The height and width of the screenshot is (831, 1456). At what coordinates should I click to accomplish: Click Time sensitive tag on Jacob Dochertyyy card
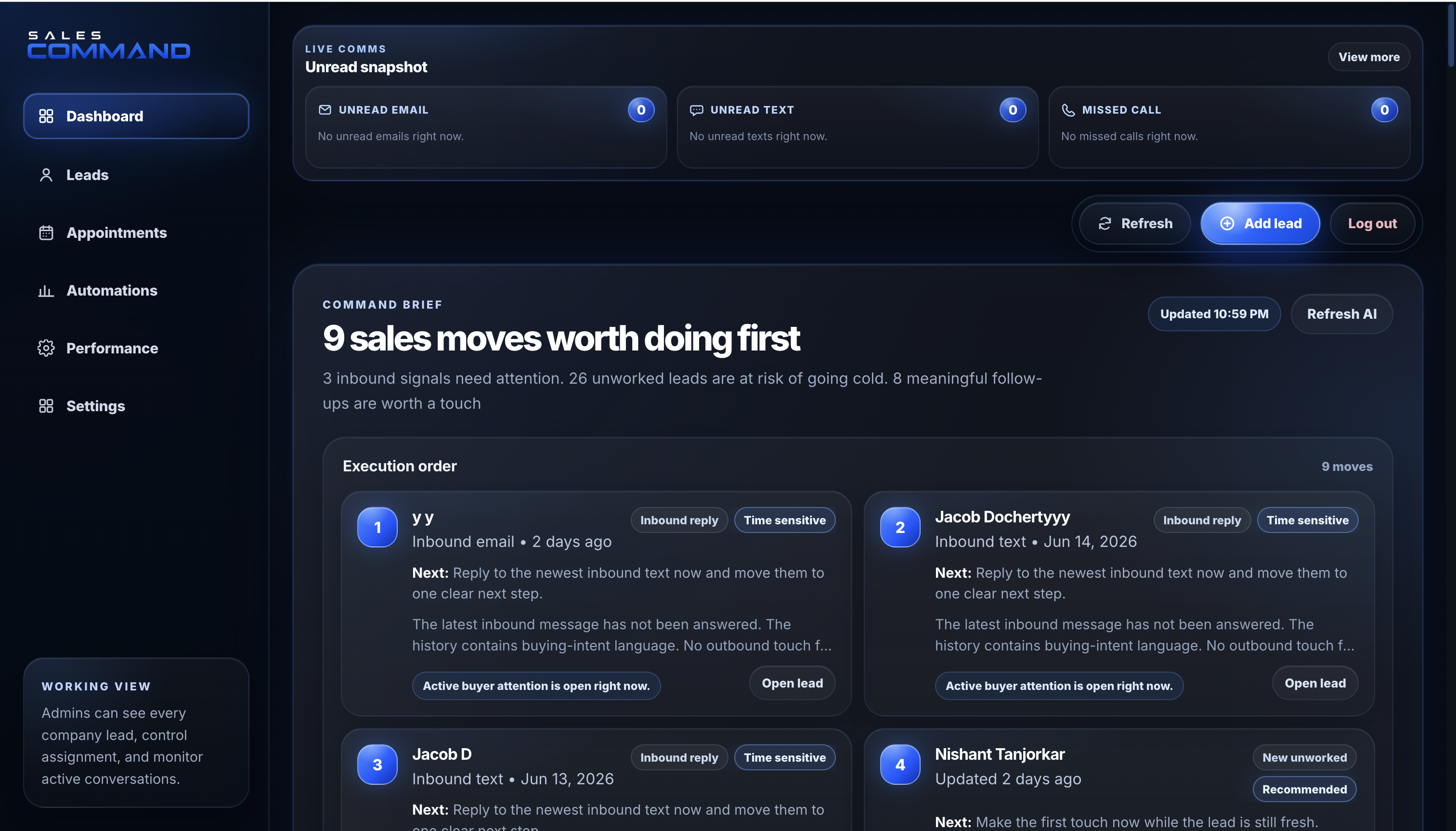[1308, 520]
